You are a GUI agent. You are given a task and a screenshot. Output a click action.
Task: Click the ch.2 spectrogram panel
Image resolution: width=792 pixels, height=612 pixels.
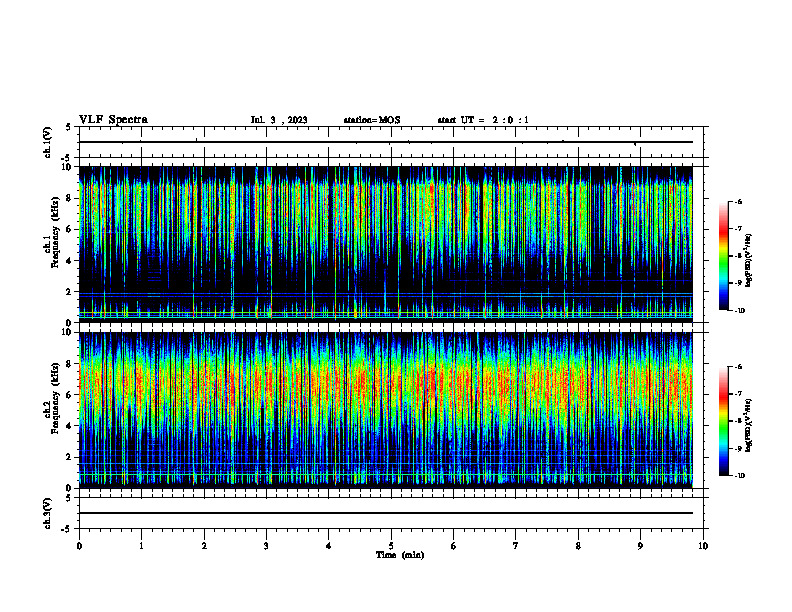click(385, 410)
